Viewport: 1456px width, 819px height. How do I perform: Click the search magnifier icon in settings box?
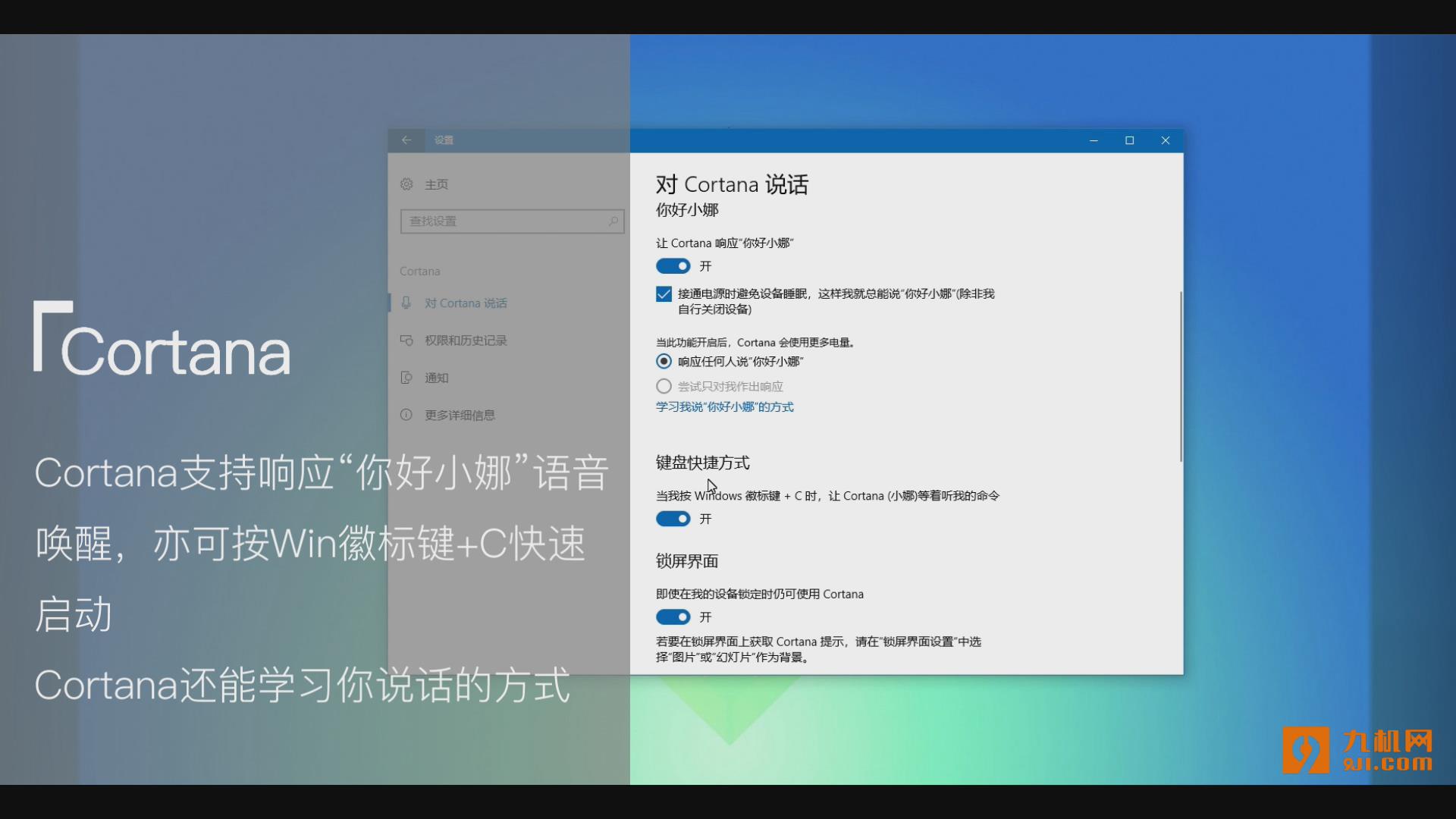[x=613, y=221]
